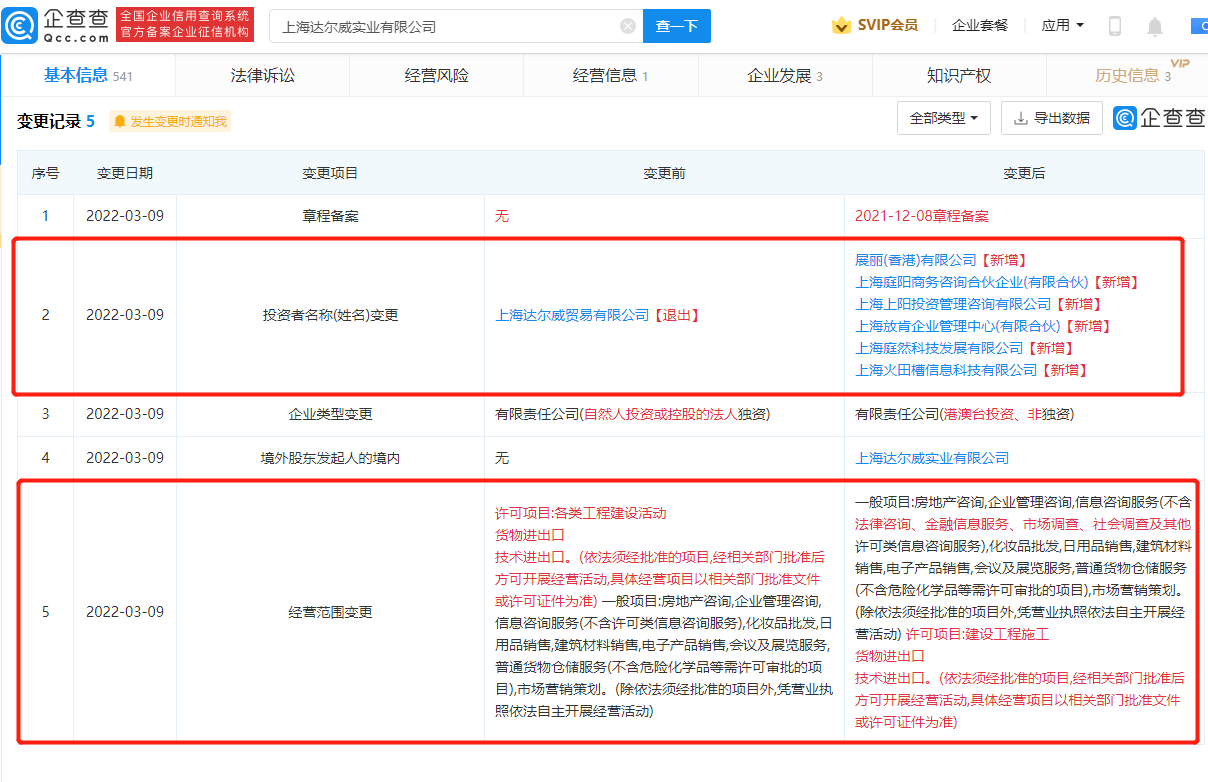Click the search button 查一下
This screenshot has height=782, width=1208.
(677, 26)
